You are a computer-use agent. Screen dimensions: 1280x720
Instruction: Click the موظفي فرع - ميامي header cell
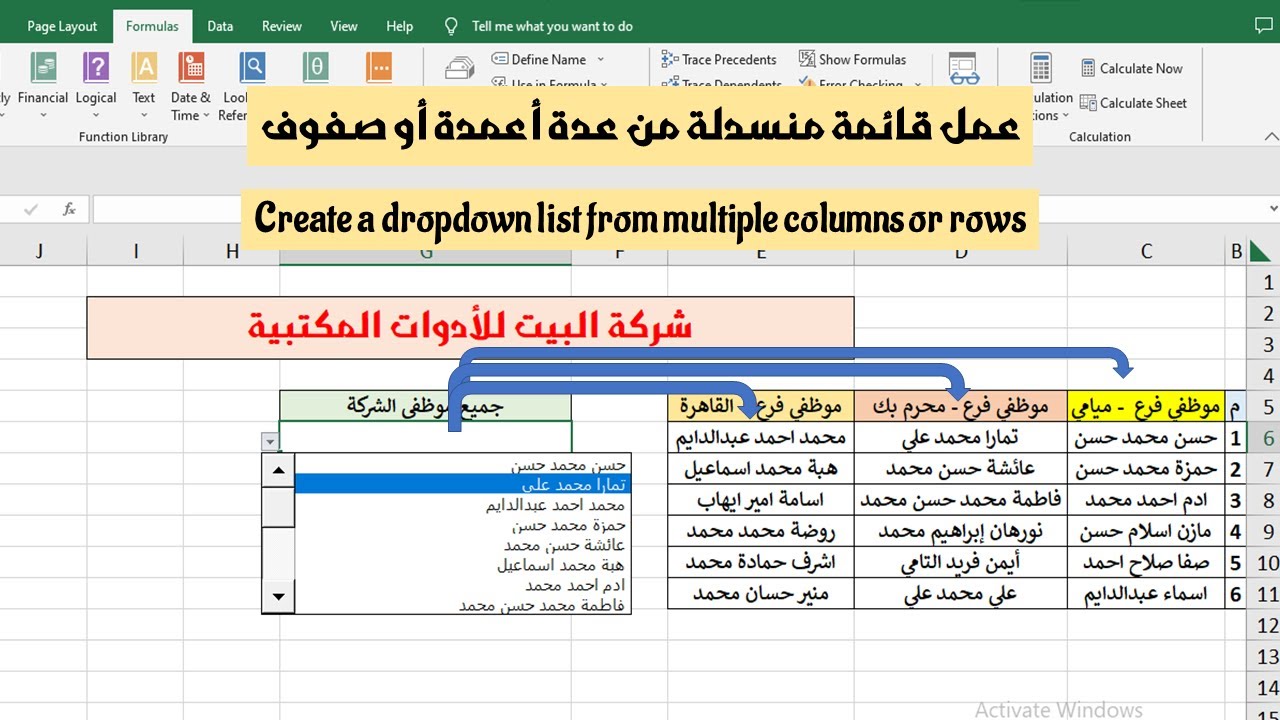coord(1146,406)
